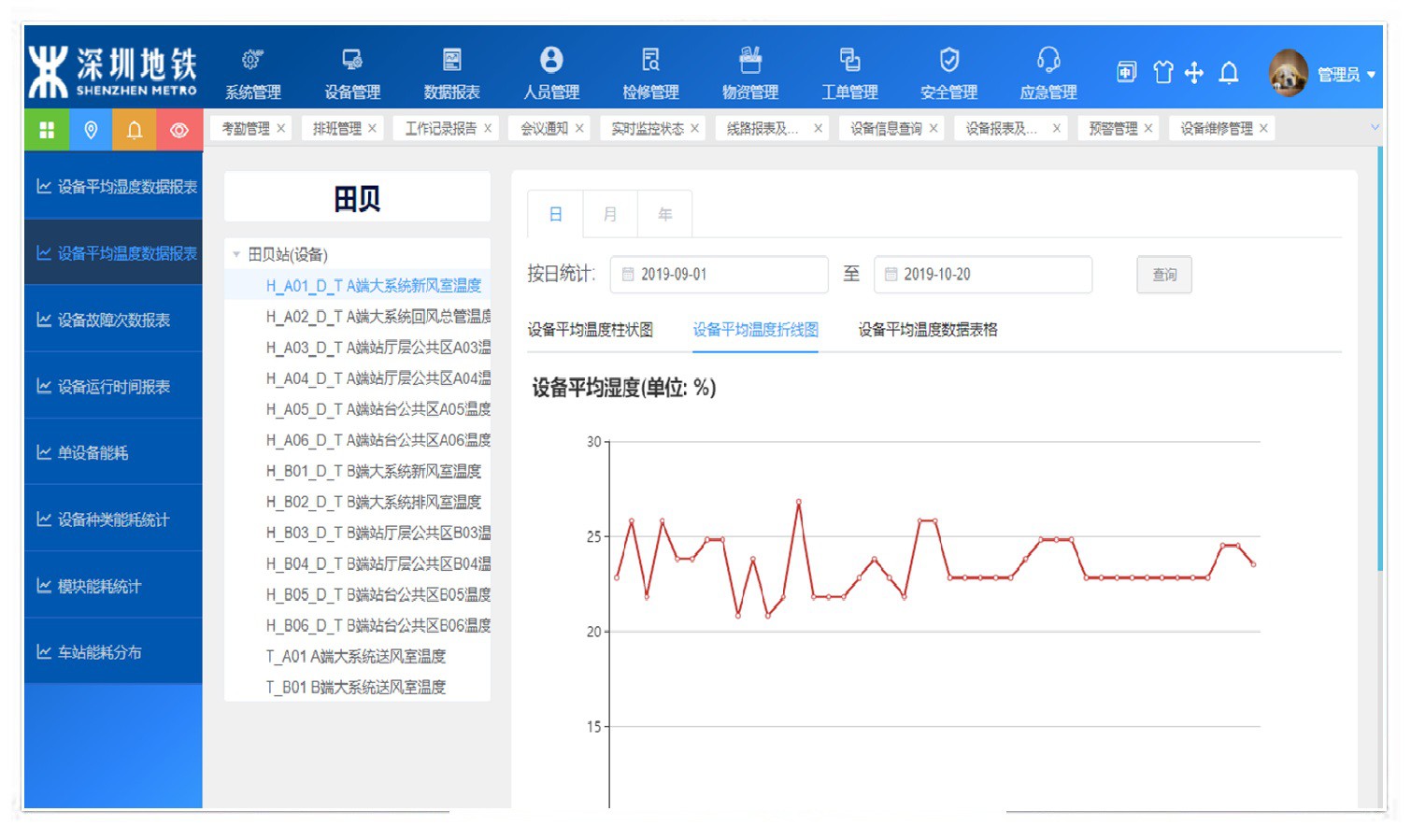The image size is (1411, 840).
Task: Select the 月 statistics period option
Action: click(609, 214)
